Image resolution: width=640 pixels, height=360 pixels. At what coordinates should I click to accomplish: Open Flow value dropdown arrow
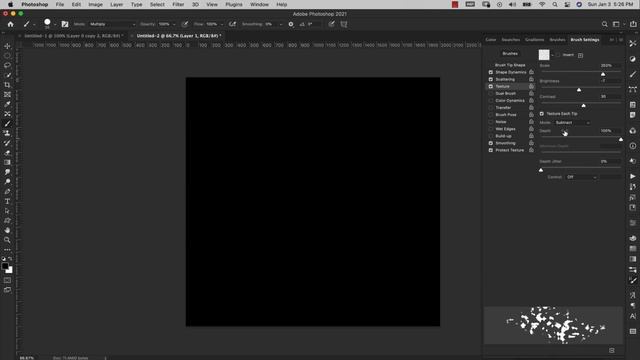click(x=222, y=24)
